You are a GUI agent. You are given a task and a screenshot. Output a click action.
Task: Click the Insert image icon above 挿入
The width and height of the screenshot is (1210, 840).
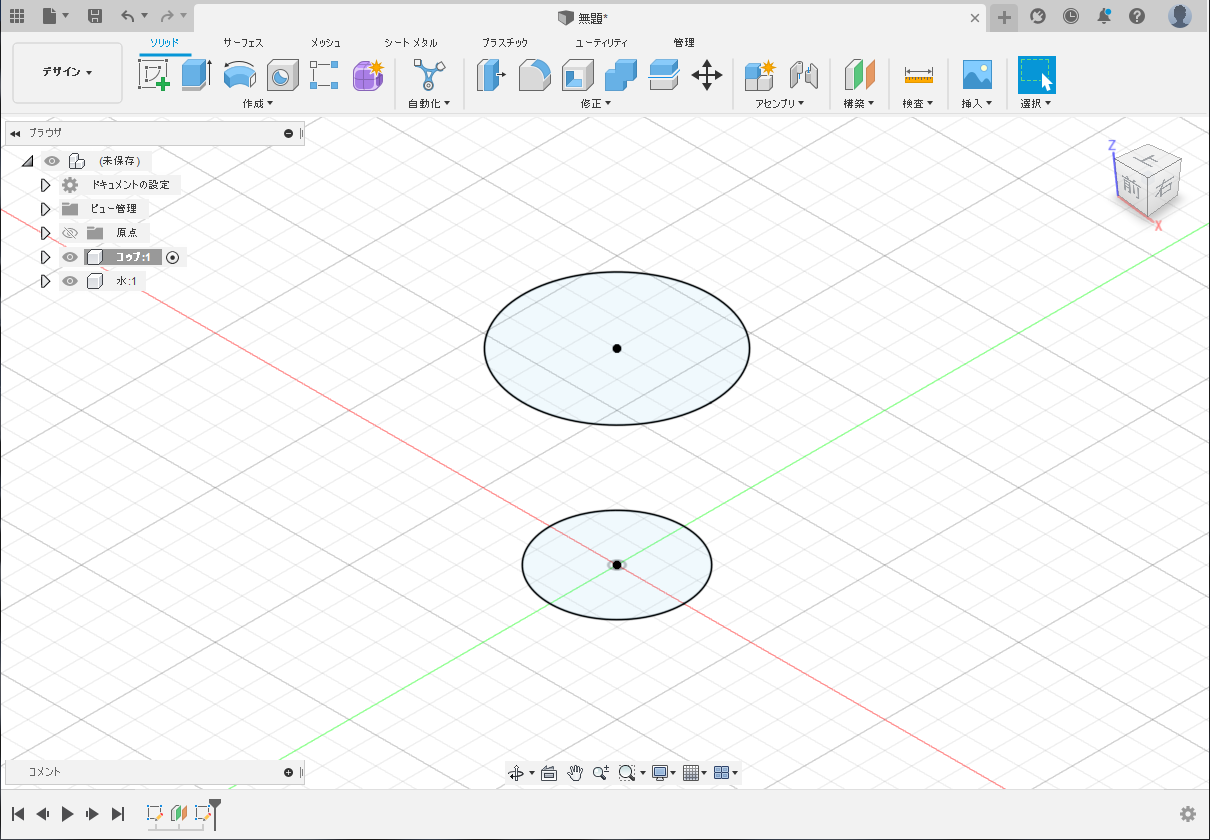click(x=976, y=75)
